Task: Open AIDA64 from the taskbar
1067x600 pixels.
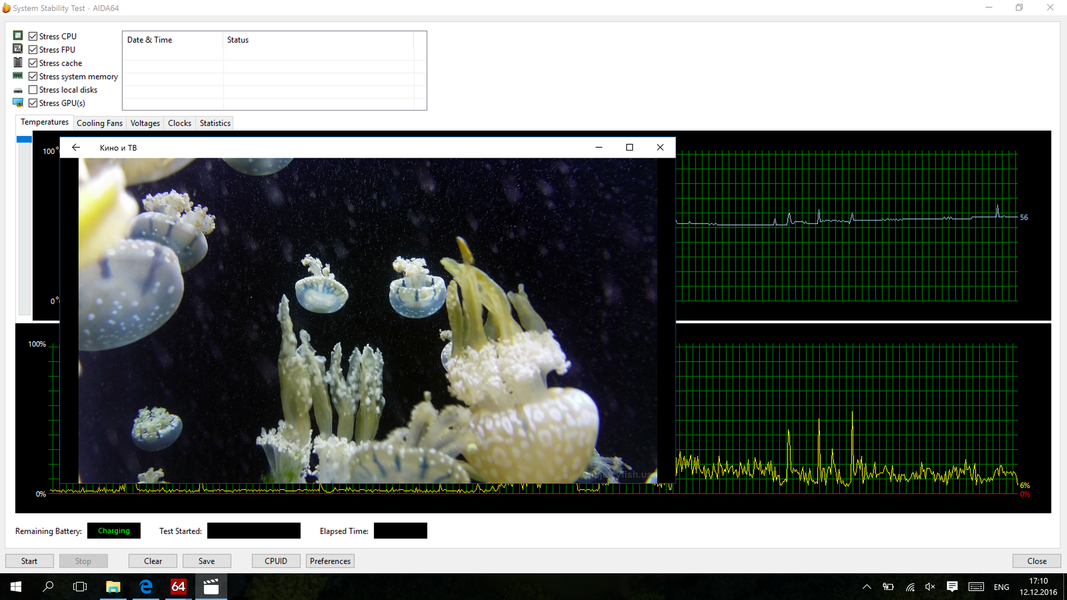Action: click(x=178, y=587)
